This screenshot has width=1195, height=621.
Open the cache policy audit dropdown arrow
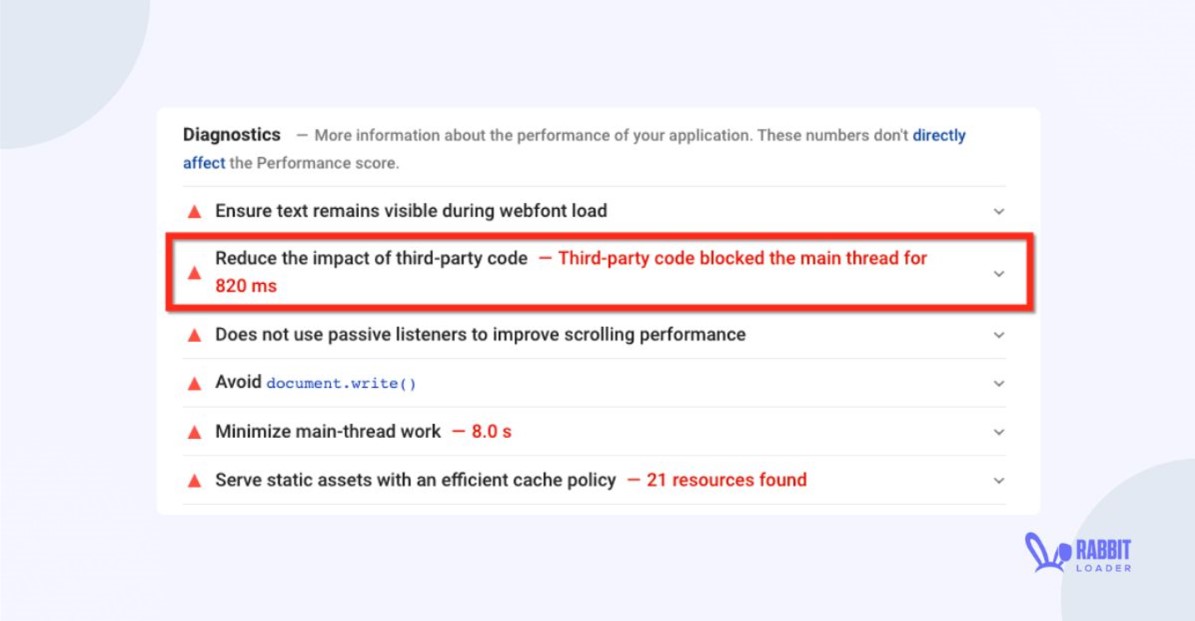point(998,480)
